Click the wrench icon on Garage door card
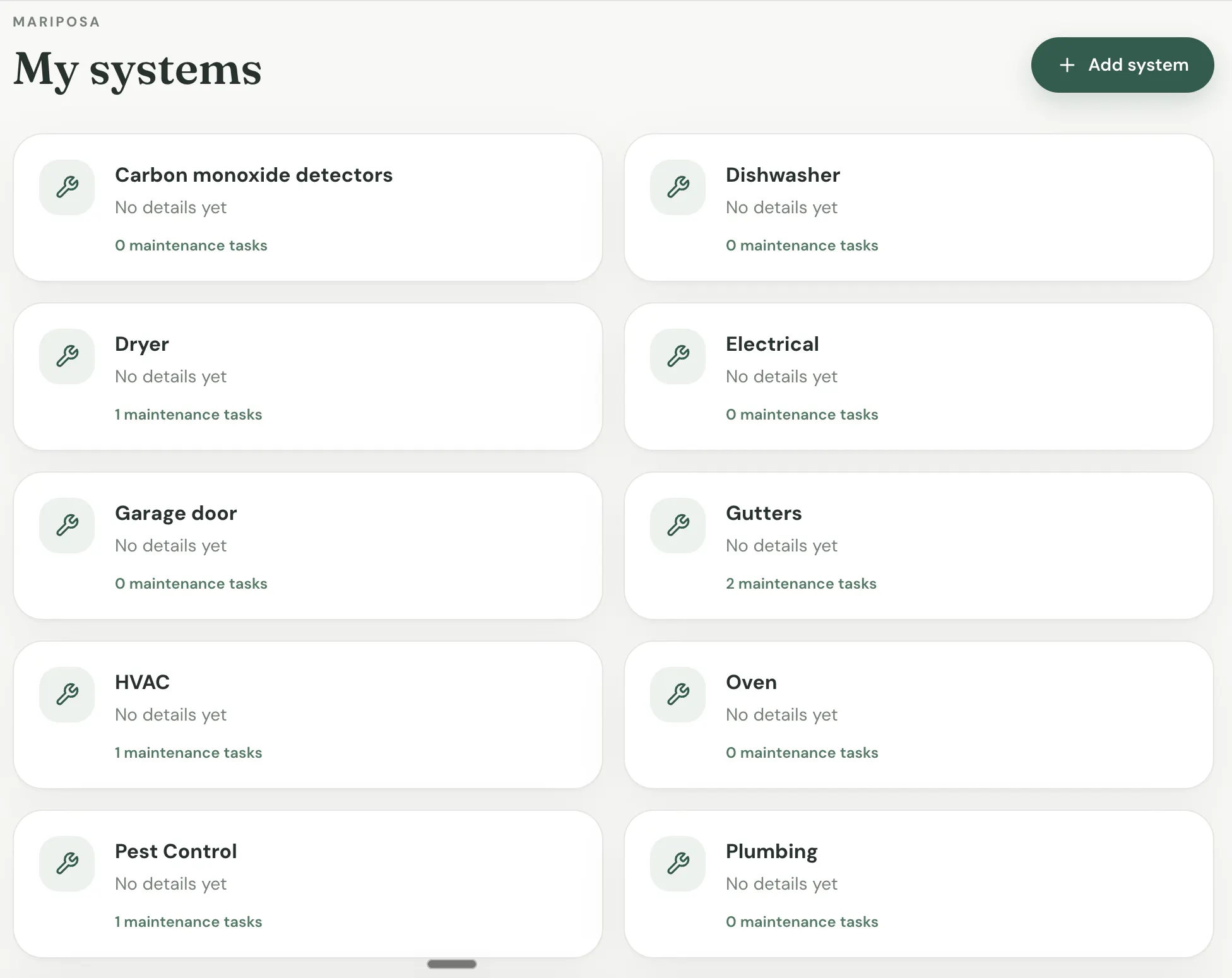Viewport: 1232px width, 978px height. pos(67,526)
